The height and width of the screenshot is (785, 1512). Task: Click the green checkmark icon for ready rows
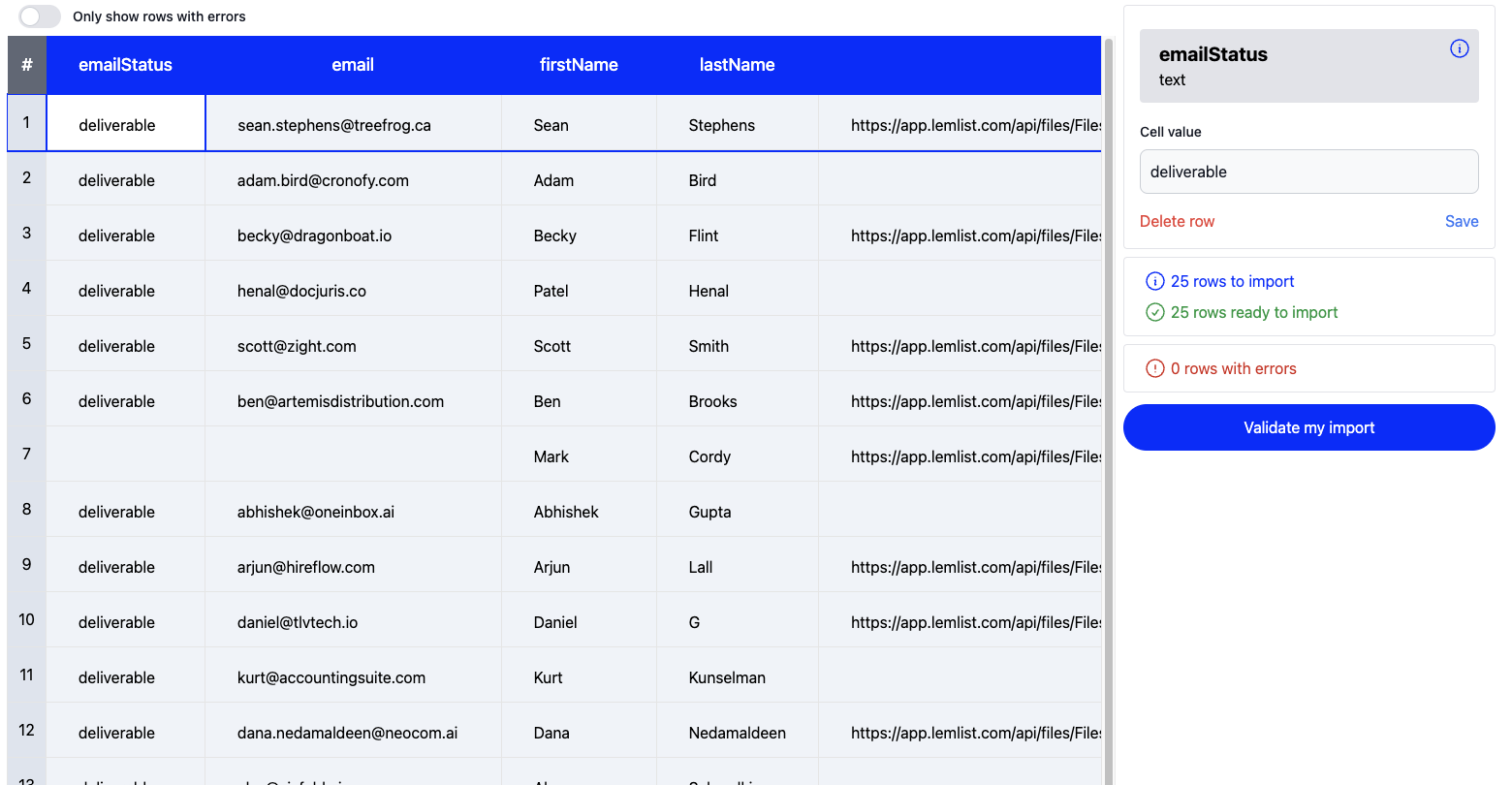coord(1154,312)
